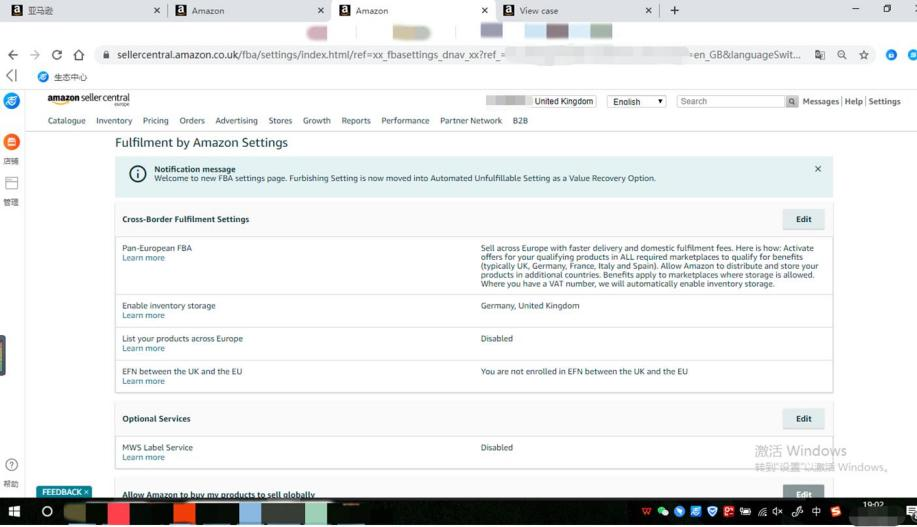Click the browser address bar URL
917x527 pixels.
click(x=458, y=54)
